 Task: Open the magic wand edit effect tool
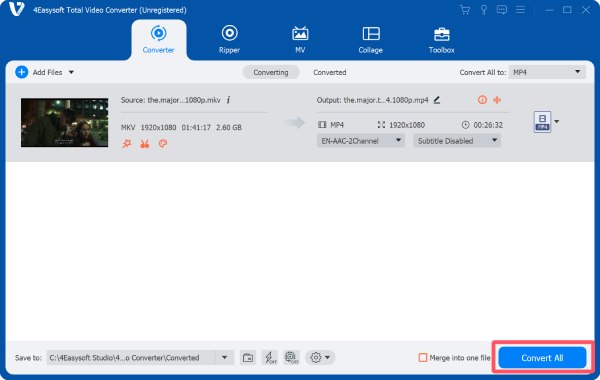coord(127,144)
